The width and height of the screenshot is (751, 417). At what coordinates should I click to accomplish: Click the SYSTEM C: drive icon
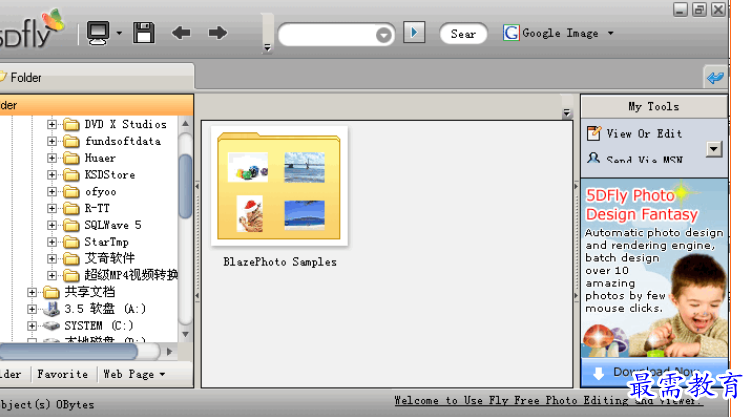coord(51,326)
